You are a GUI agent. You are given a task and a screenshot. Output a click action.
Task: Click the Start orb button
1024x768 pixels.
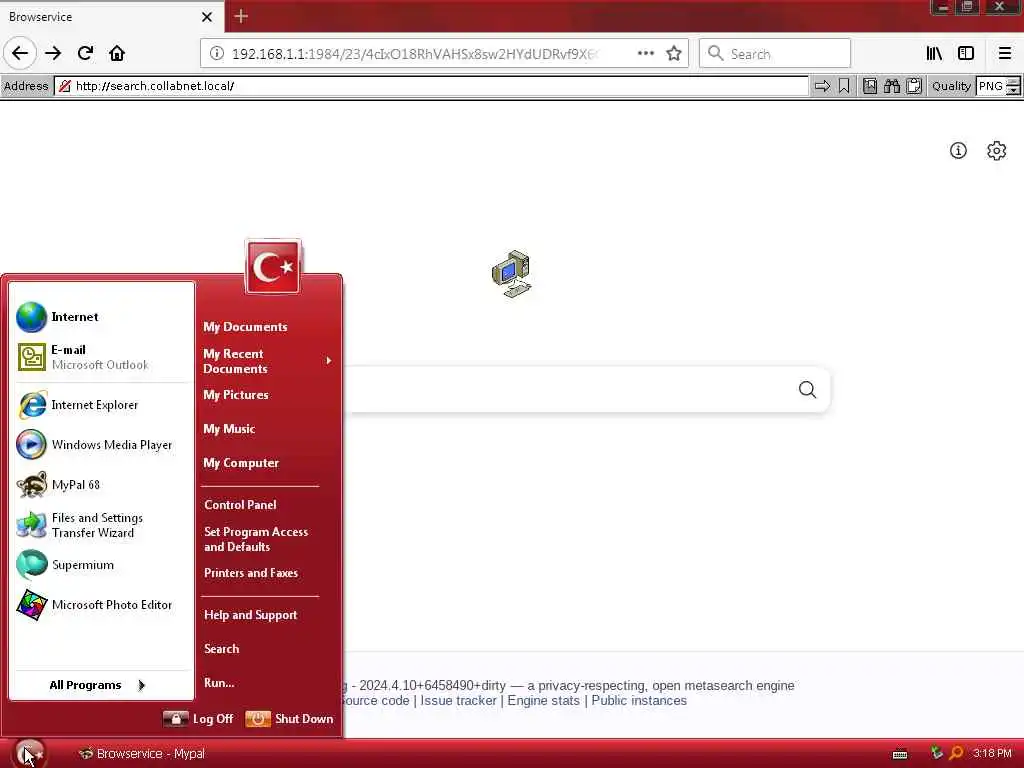tap(28, 753)
